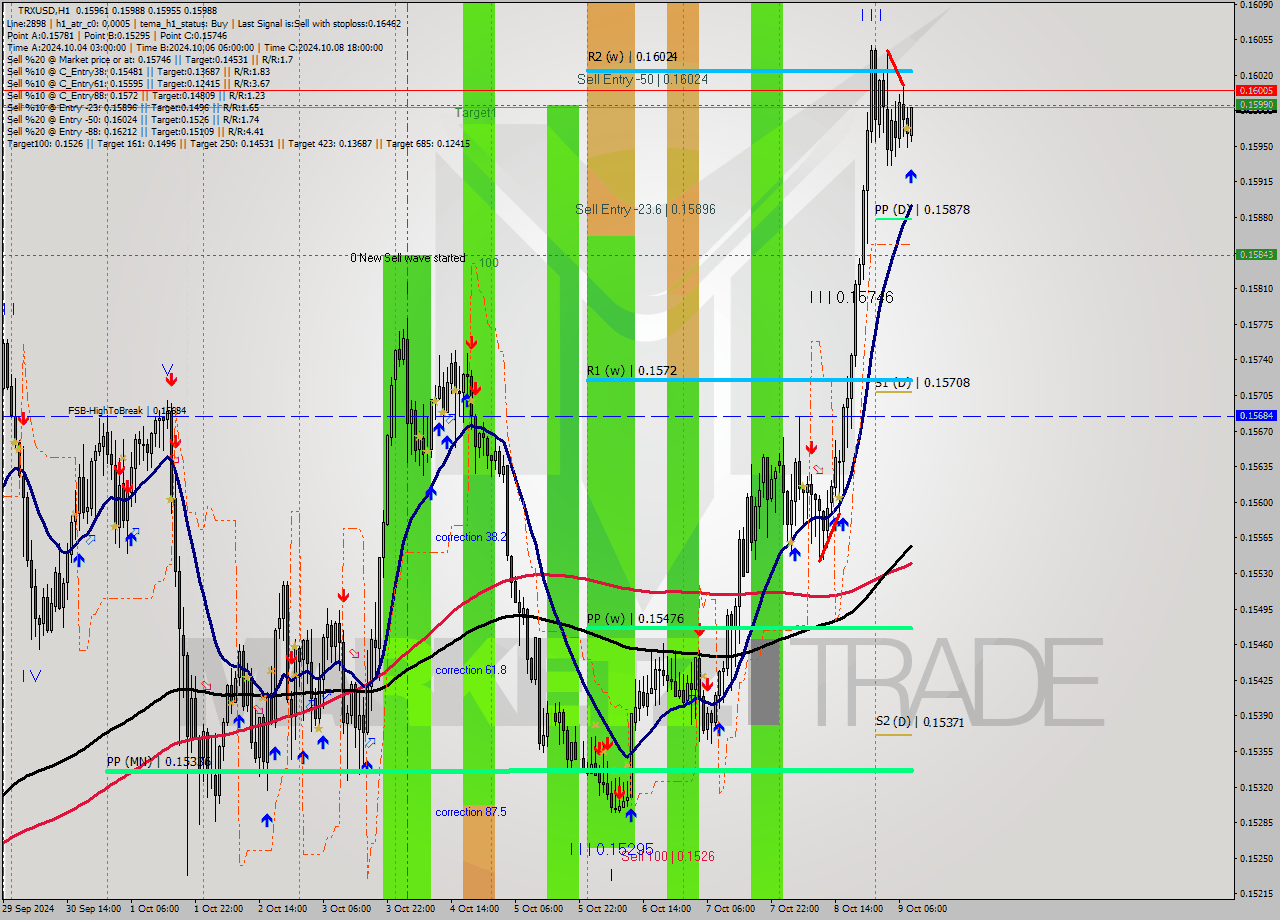Select the 'Sell %20 @ Market price' info line
1280x920 pixels.
tap(149, 59)
